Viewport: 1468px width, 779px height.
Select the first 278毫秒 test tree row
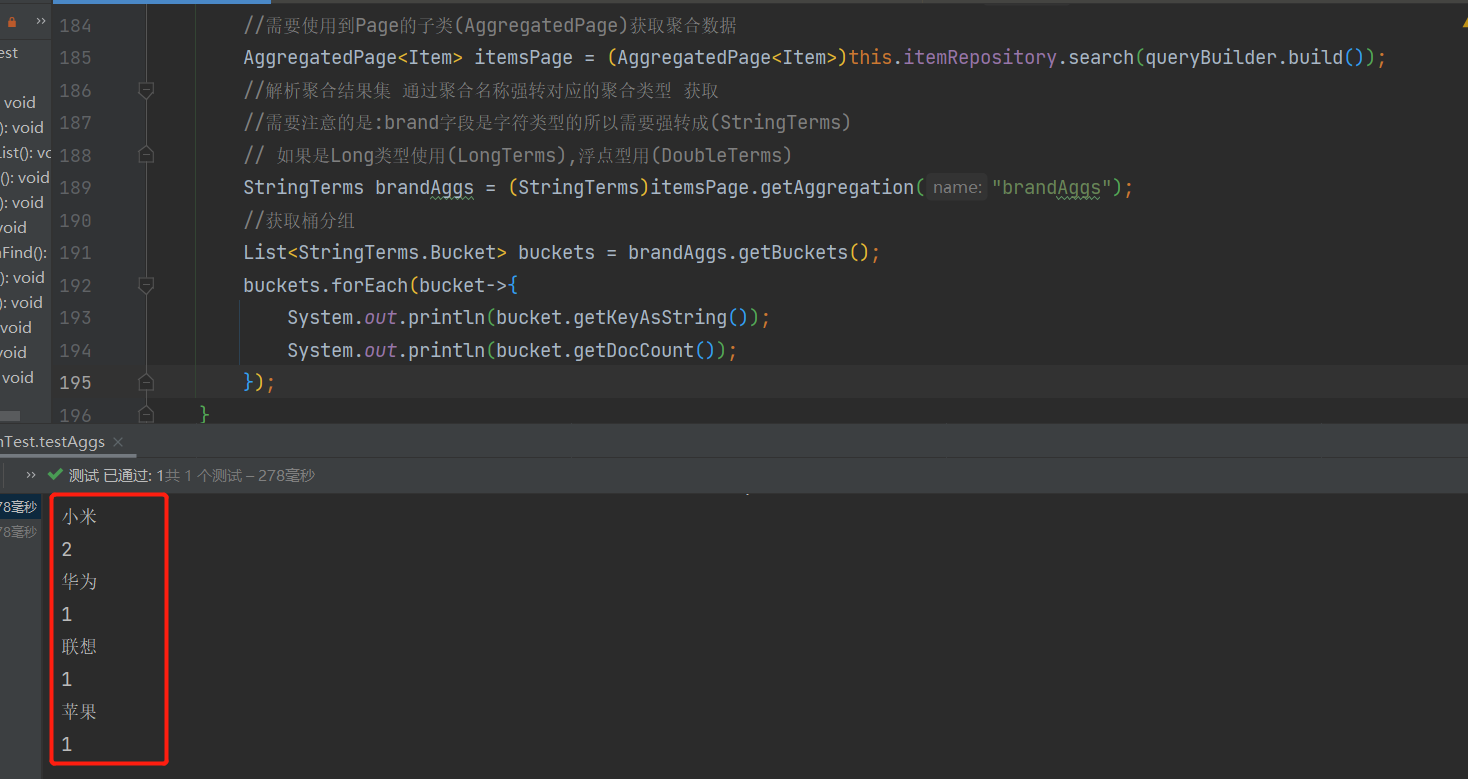pyautogui.click(x=20, y=507)
